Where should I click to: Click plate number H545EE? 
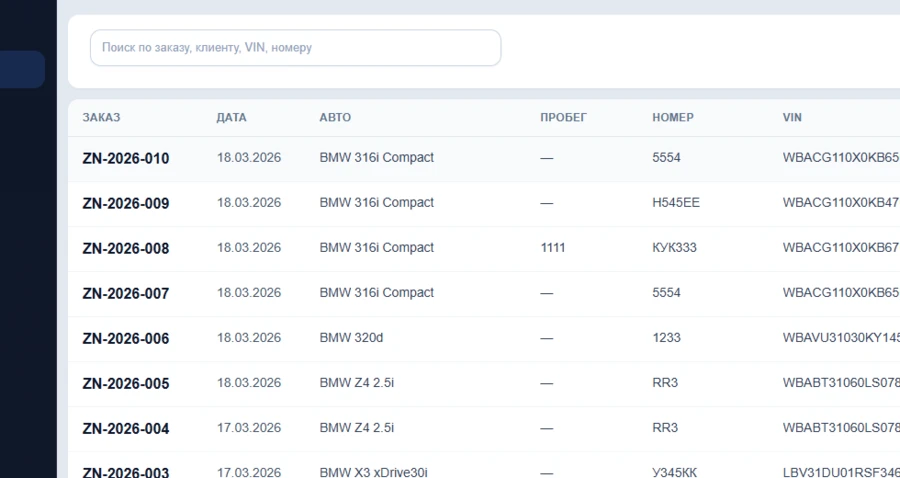click(x=676, y=203)
